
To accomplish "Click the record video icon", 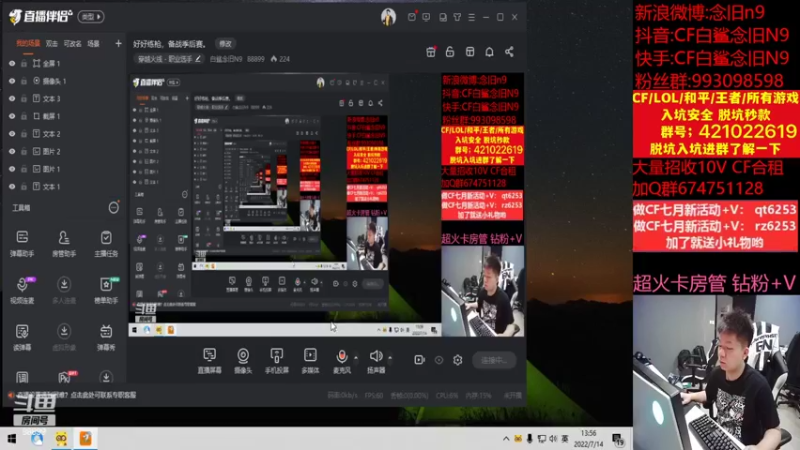I will tap(419, 360).
